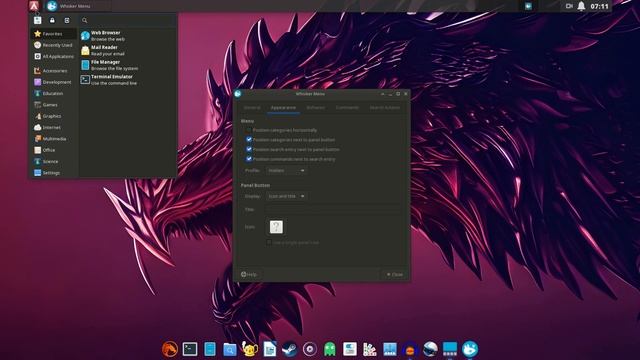This screenshot has height=360, width=640.
Task: Toggle use a single panel row checkbox
Action: pos(269,242)
